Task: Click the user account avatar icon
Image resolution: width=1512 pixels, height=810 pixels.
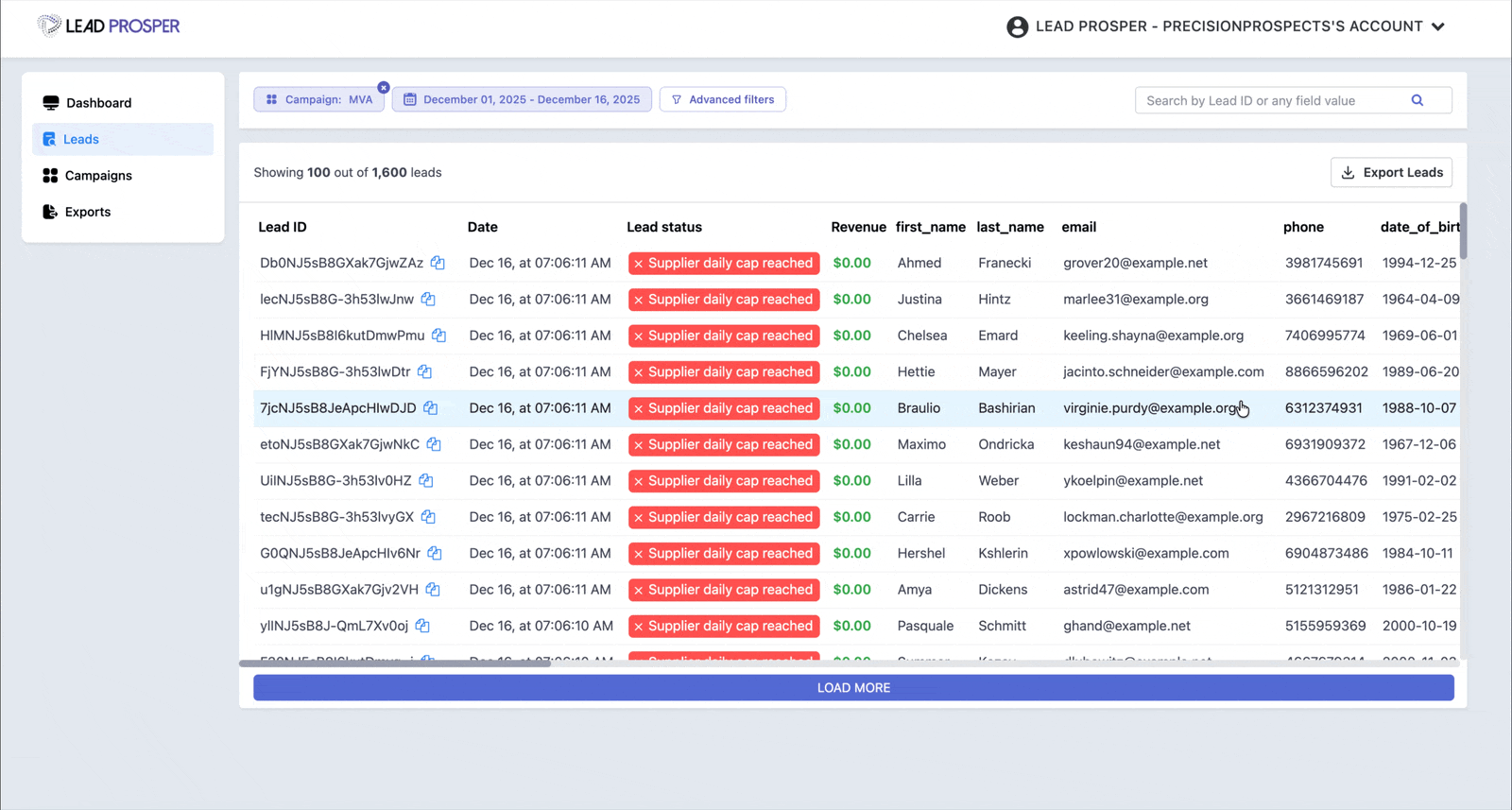Action: click(x=1017, y=26)
